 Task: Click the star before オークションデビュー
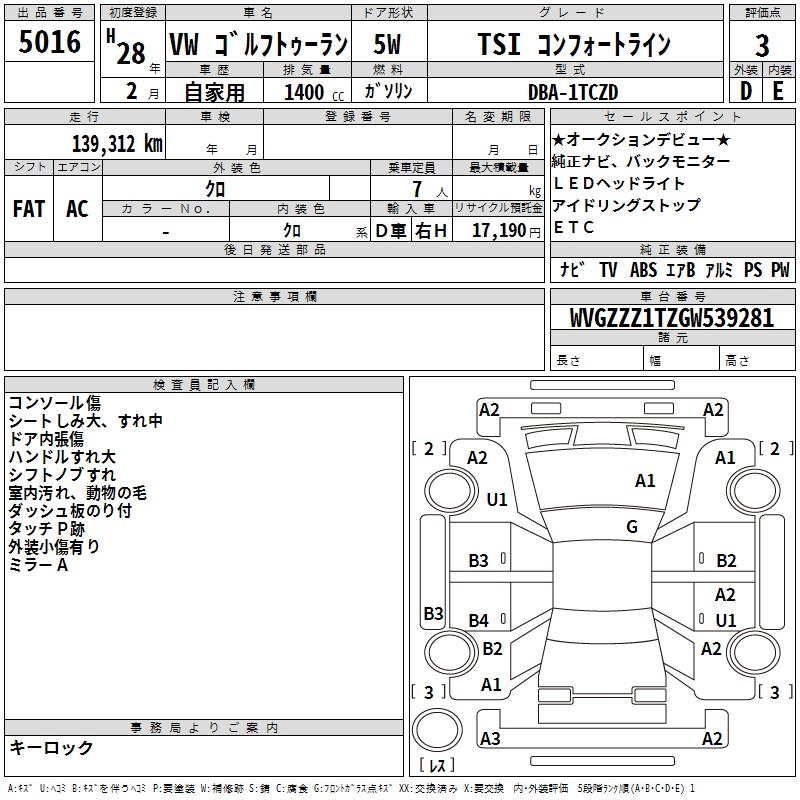559,139
